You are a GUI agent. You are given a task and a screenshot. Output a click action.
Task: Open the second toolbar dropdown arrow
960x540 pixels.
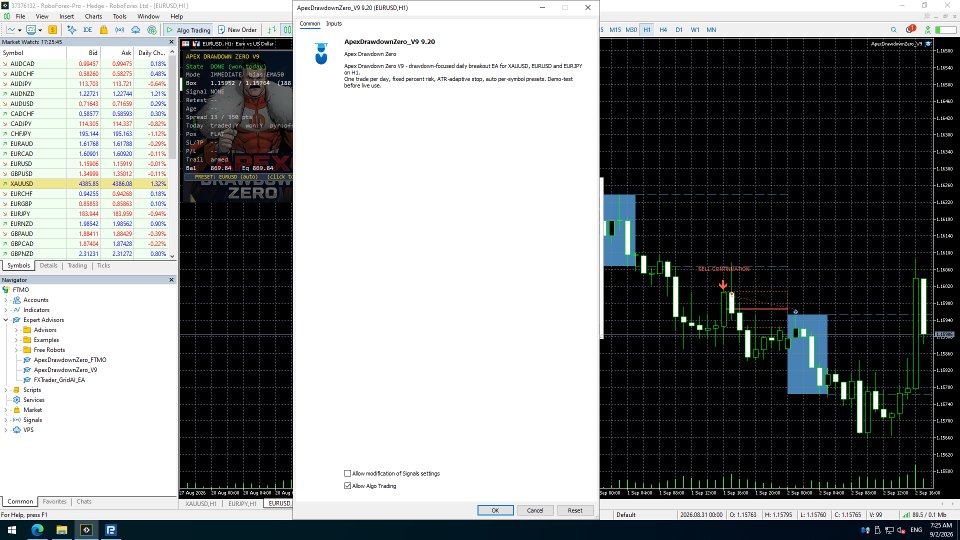click(x=40, y=30)
